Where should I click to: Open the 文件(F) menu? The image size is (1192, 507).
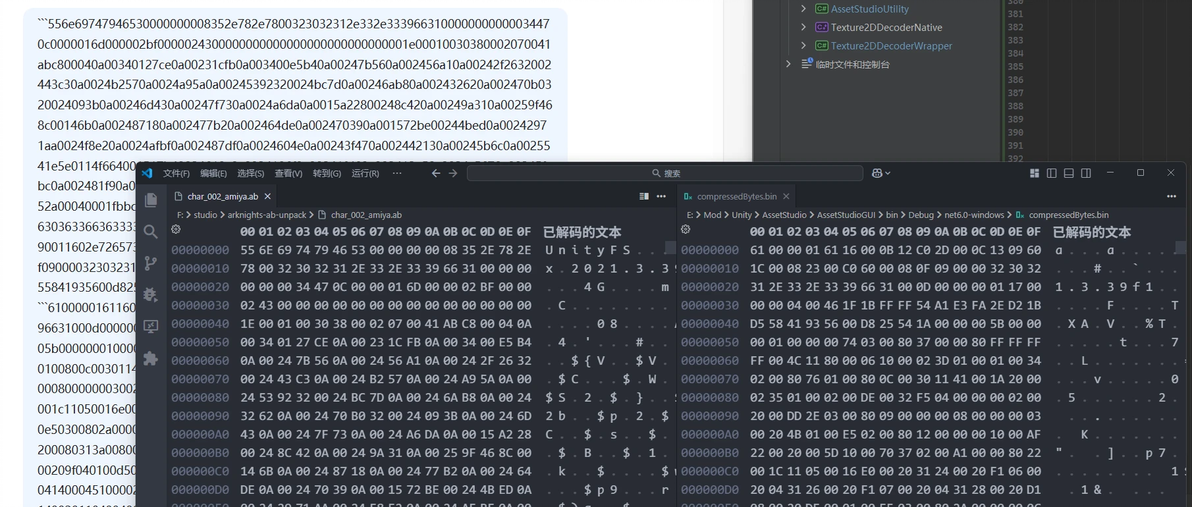coord(176,173)
